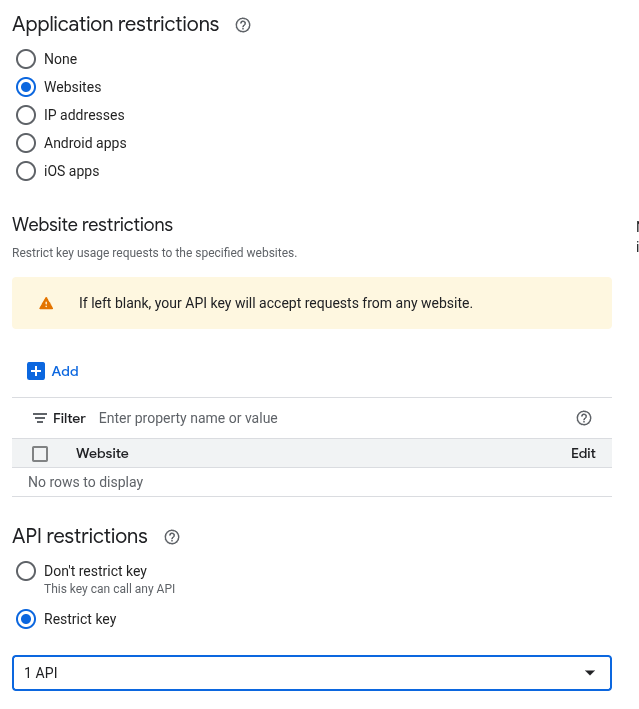639x709 pixels.
Task: Click the orange warning triangle icon
Action: point(46,303)
